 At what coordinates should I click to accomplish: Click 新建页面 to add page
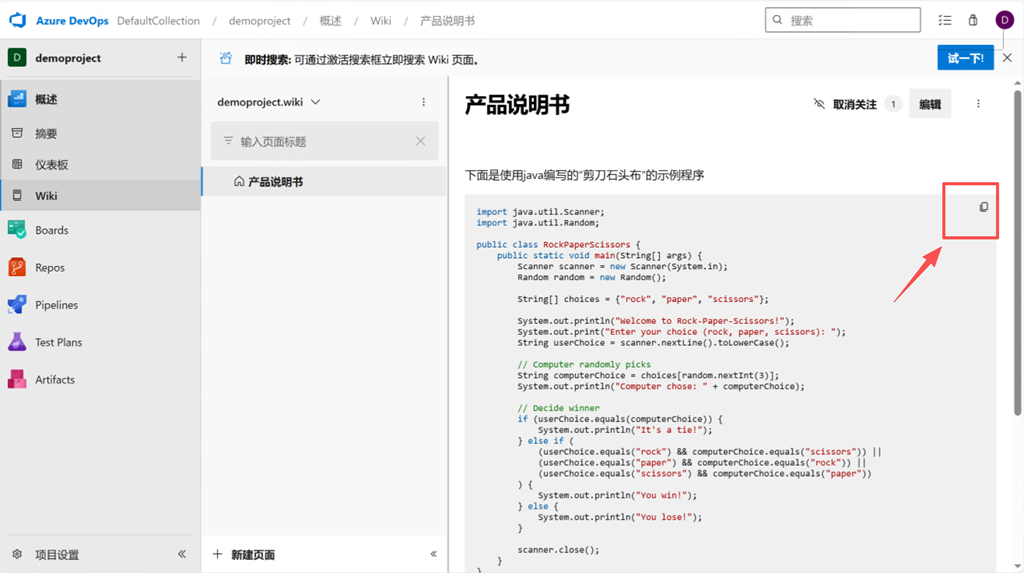coord(244,555)
